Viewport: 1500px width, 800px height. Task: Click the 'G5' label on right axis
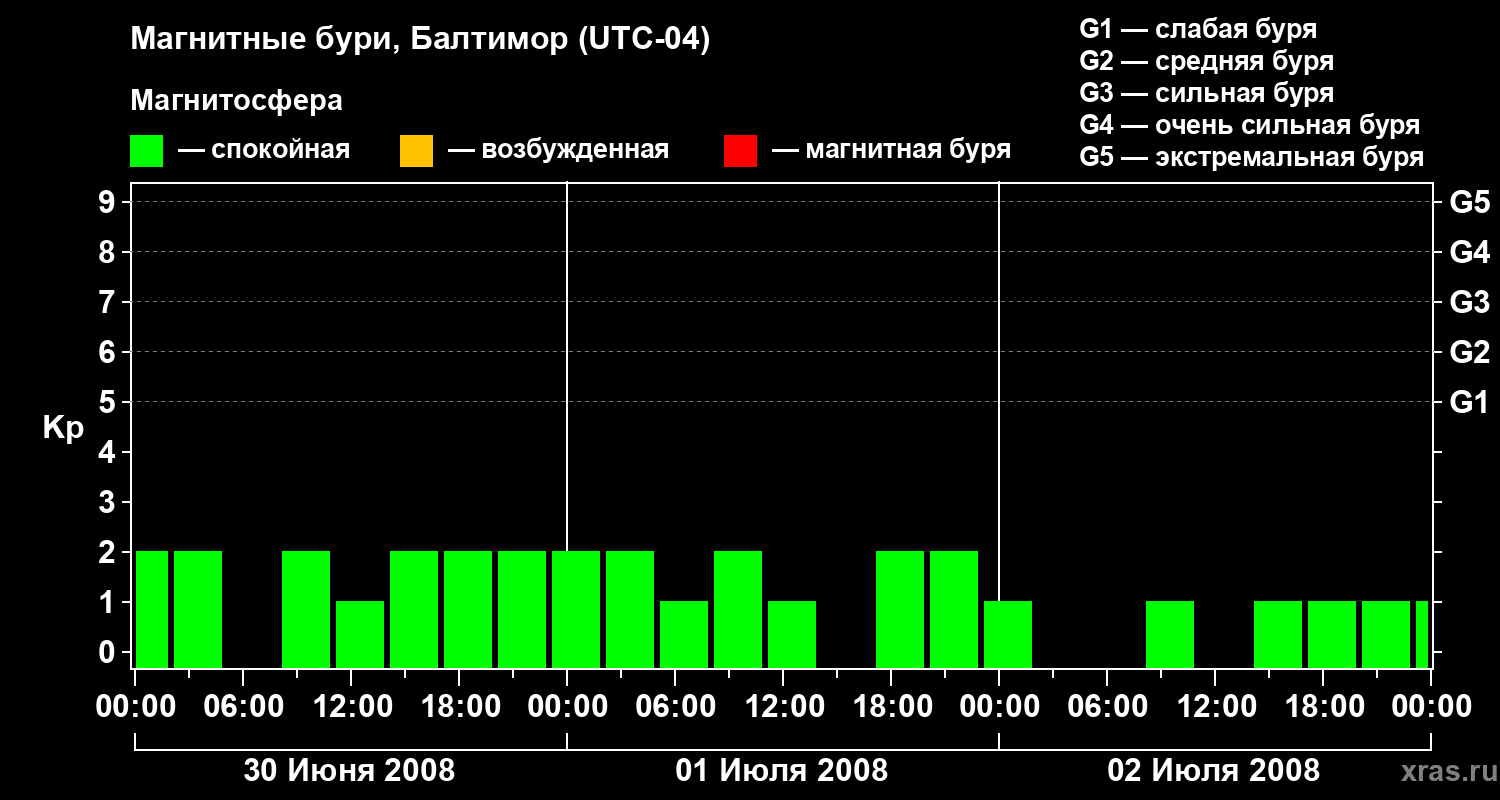(1470, 202)
